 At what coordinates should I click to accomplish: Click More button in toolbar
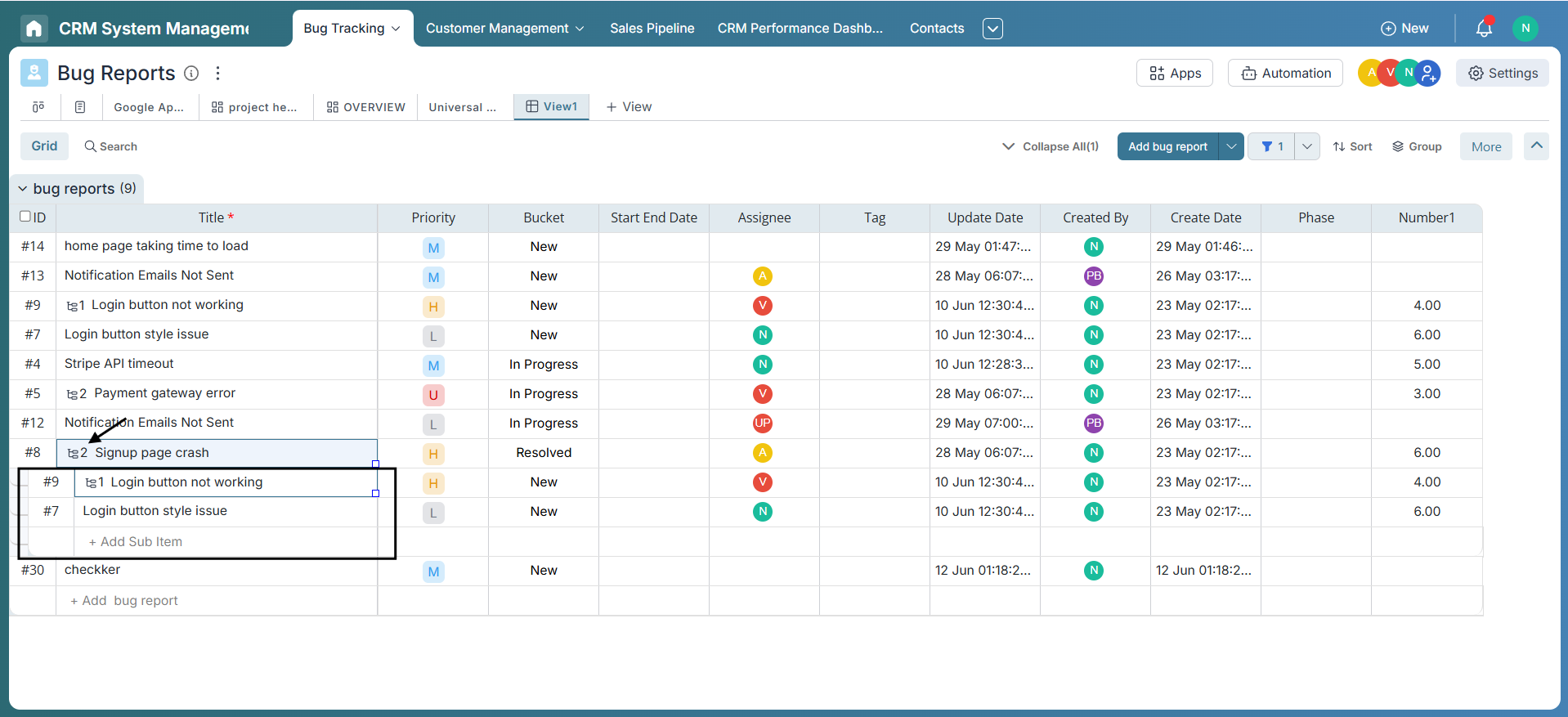tap(1486, 146)
